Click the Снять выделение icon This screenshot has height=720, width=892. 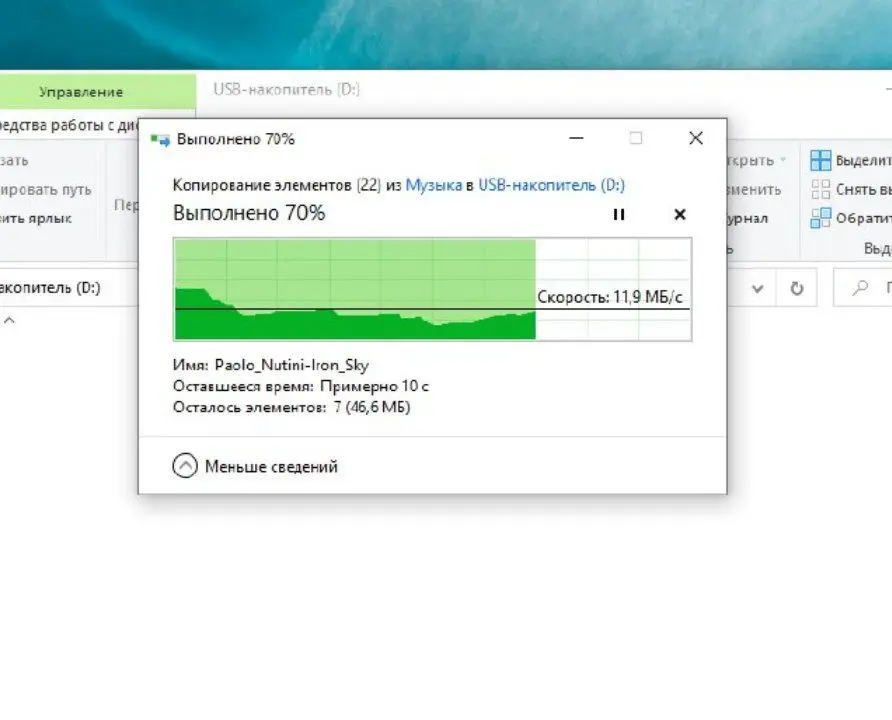point(820,189)
